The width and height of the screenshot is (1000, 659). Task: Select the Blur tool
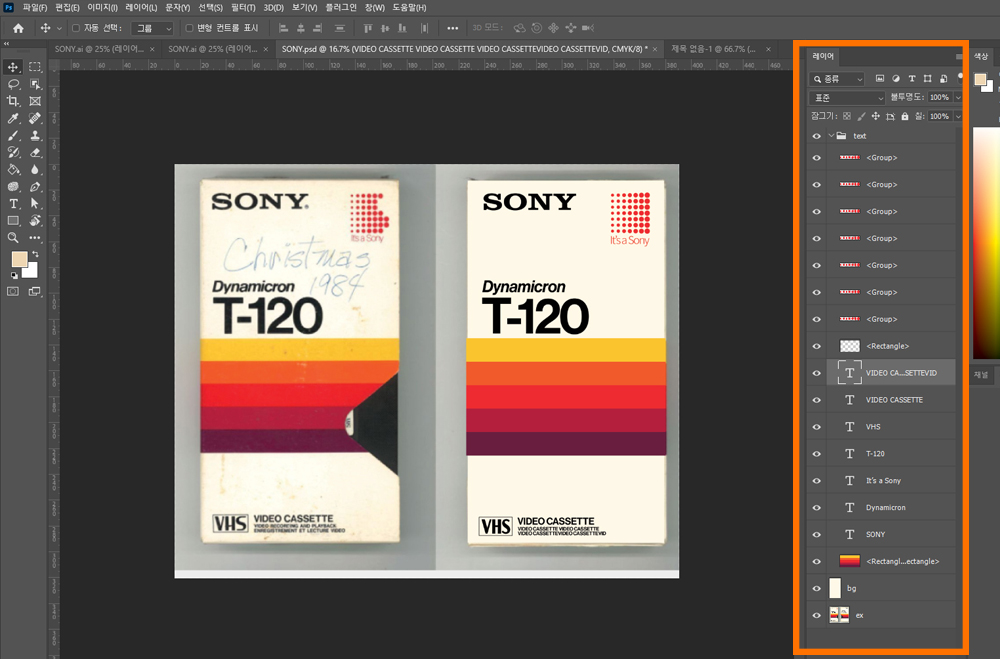point(35,170)
